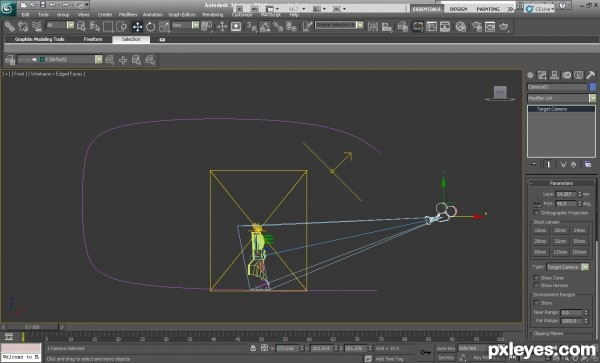Enable Environment Ranges Show checkbox
The height and width of the screenshot is (363, 600).
pos(536,303)
